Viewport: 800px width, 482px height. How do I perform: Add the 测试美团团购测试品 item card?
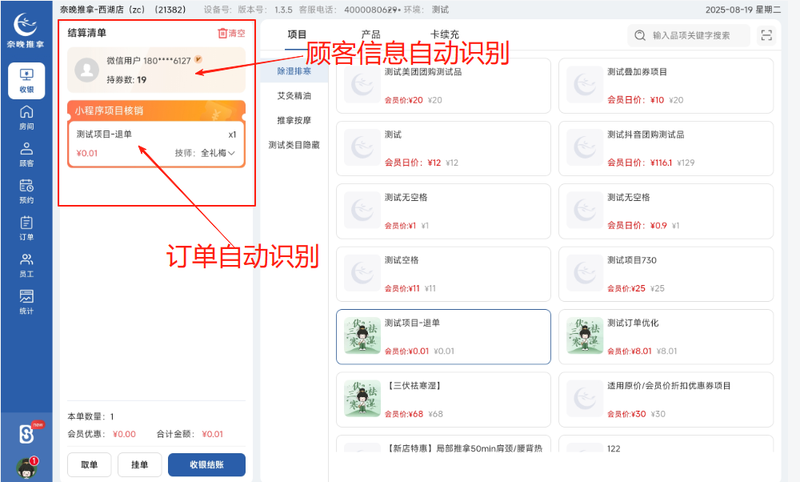(x=443, y=86)
